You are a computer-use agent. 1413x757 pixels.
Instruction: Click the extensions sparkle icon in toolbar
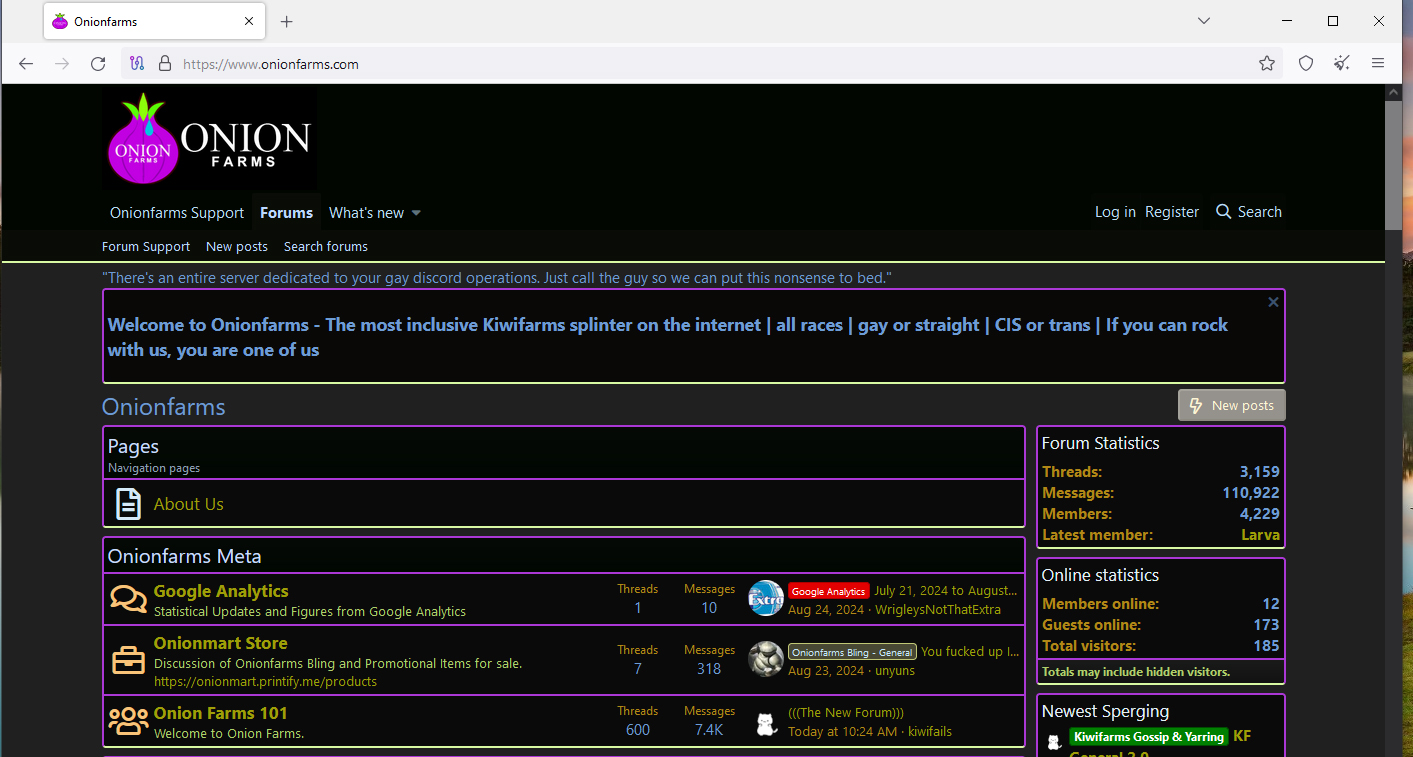click(x=1342, y=64)
